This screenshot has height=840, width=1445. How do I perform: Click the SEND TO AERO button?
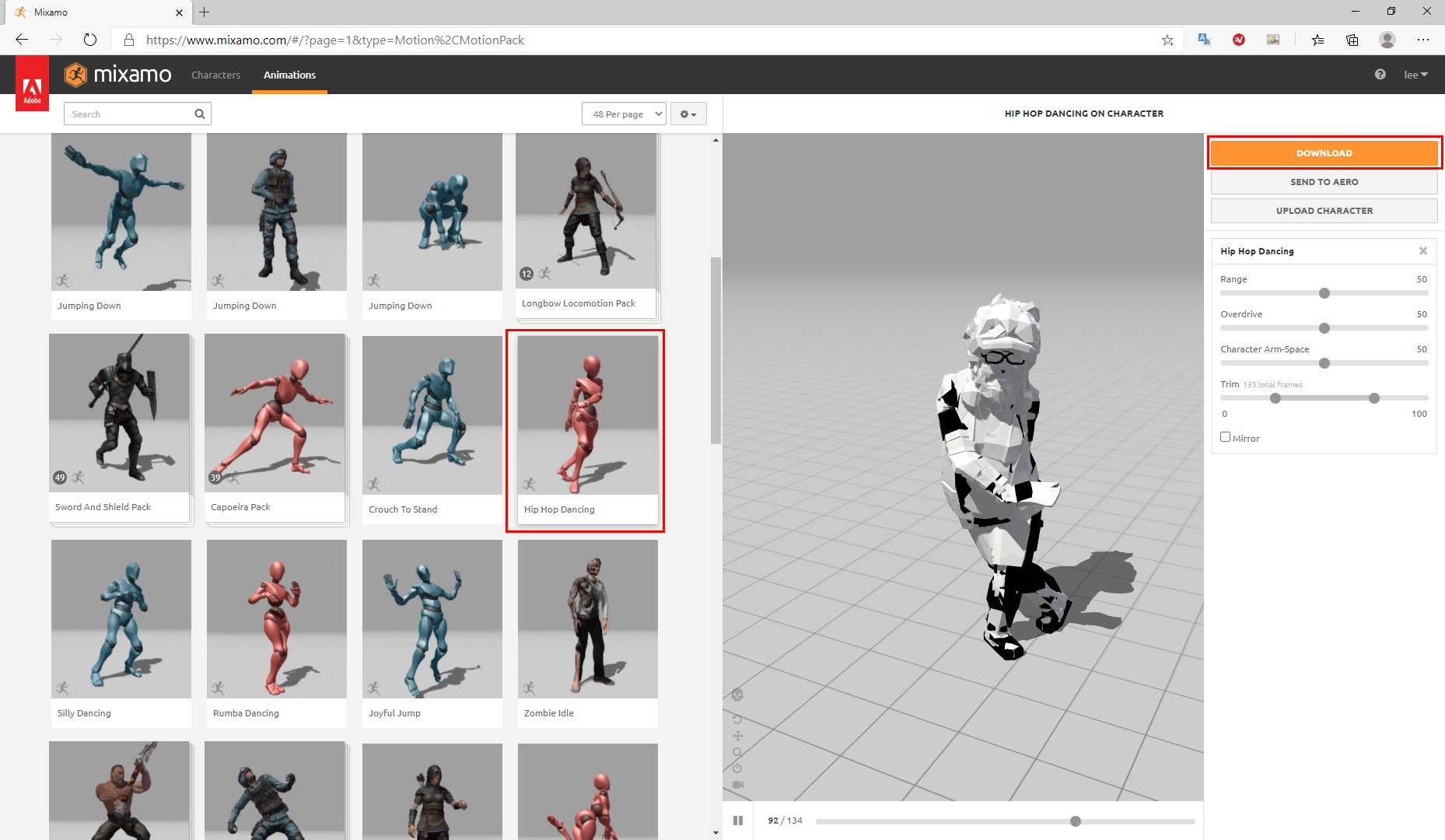tap(1324, 182)
